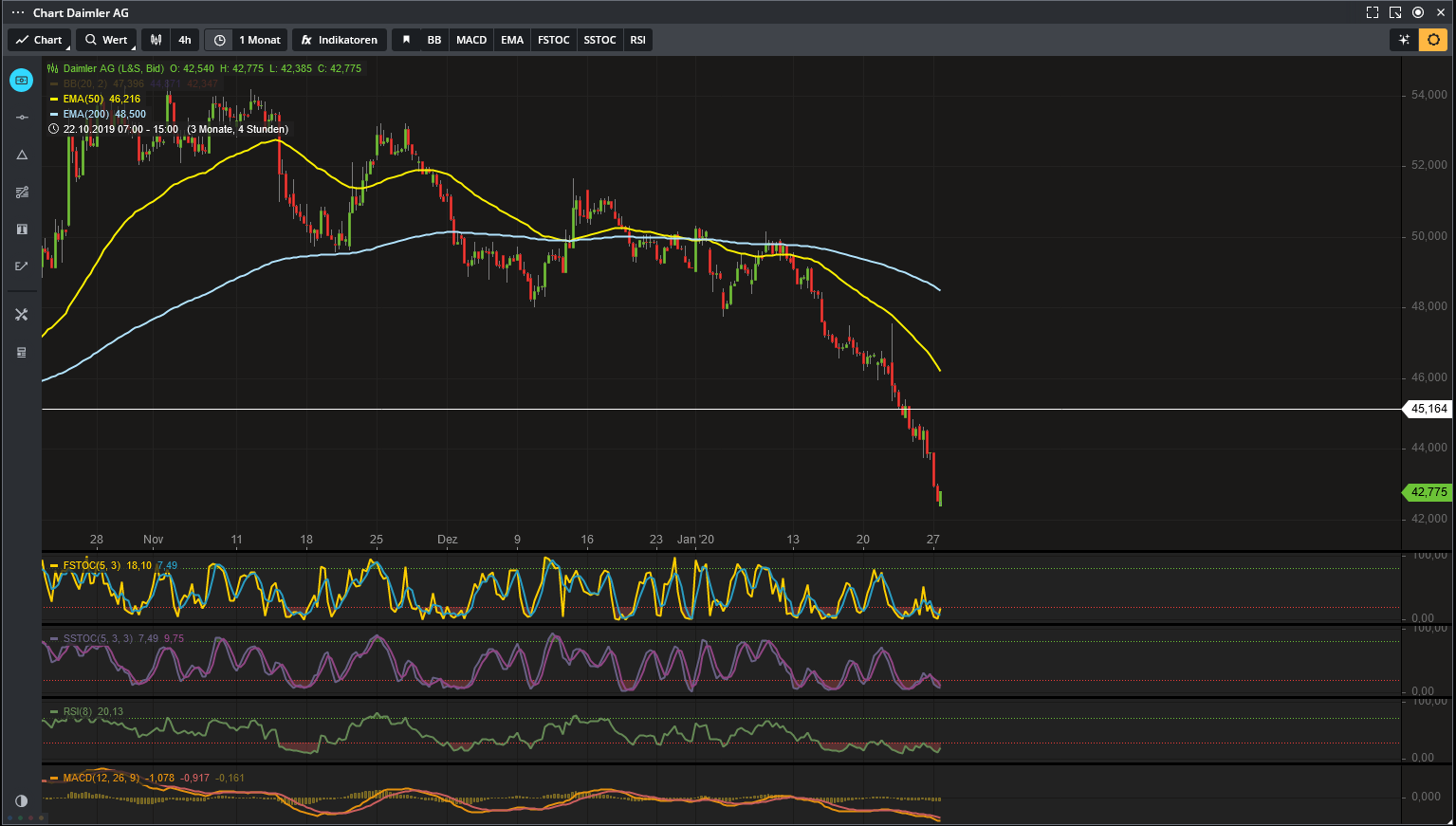Select the horizontal line drawing tool
1456x826 pixels.
tap(22, 118)
